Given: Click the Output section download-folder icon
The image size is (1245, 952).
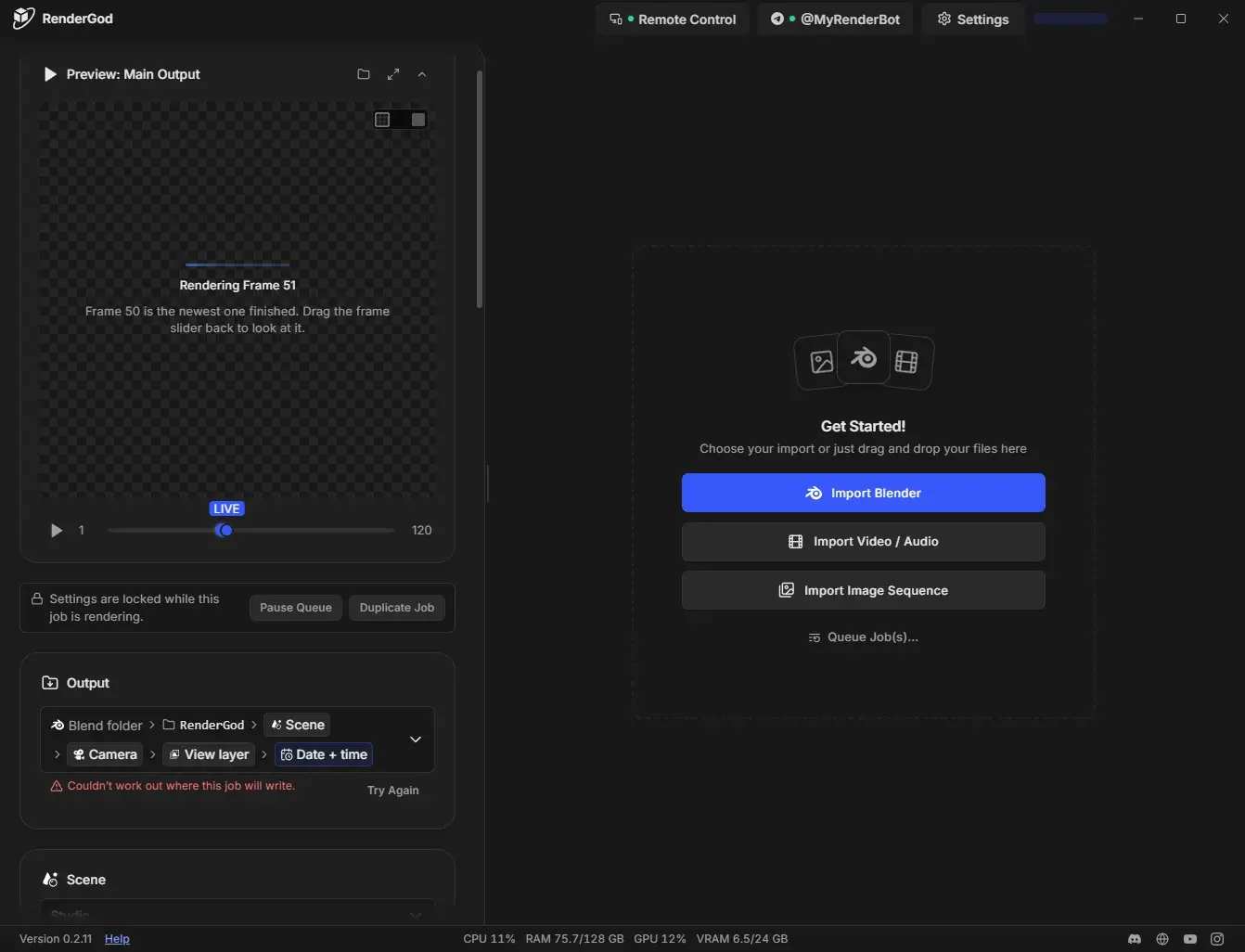Looking at the screenshot, I should tap(50, 683).
